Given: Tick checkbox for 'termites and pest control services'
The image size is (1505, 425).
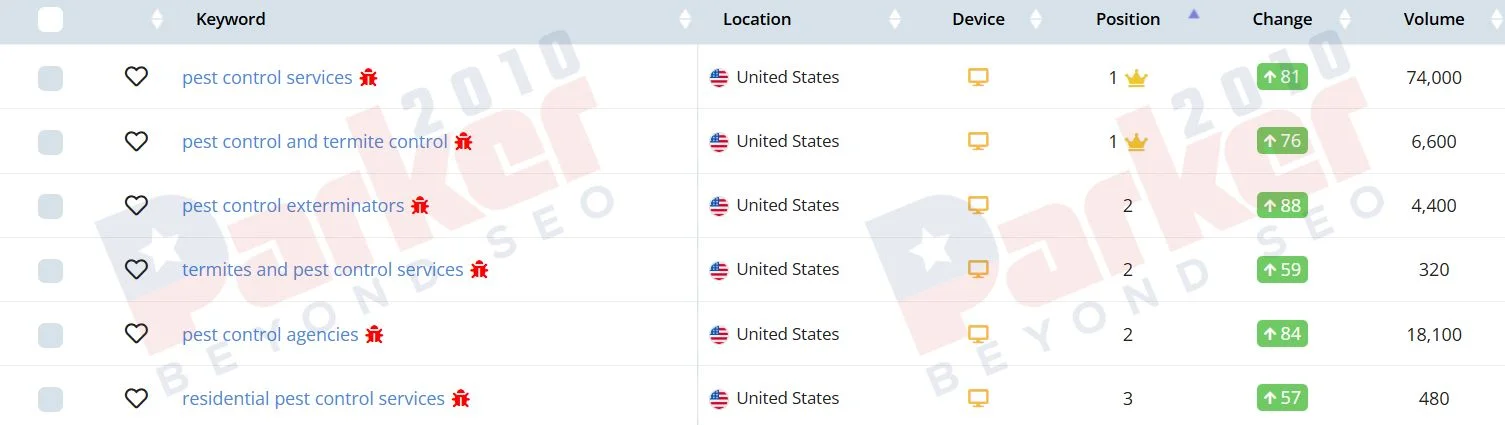Looking at the screenshot, I should (x=50, y=270).
